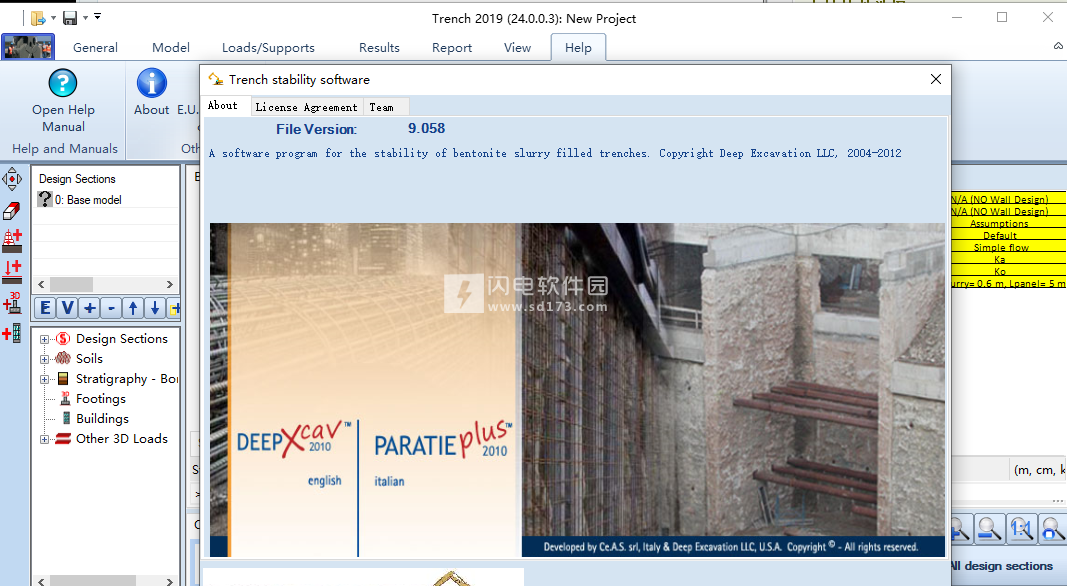Click the plus button to add design section

(x=89, y=308)
